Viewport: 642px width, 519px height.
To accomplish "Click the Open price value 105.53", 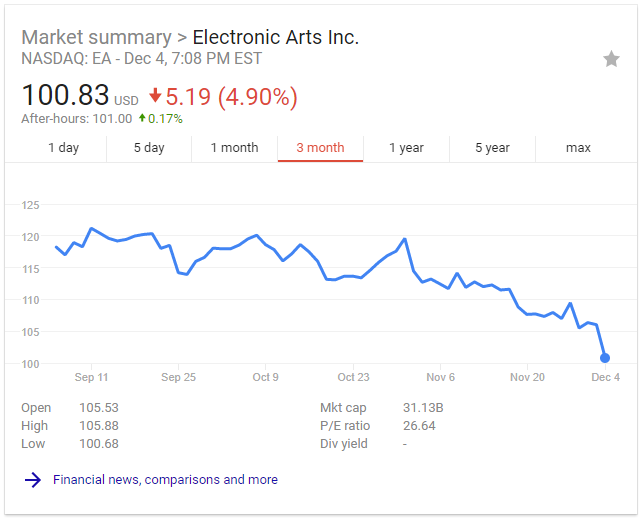I will coord(99,407).
